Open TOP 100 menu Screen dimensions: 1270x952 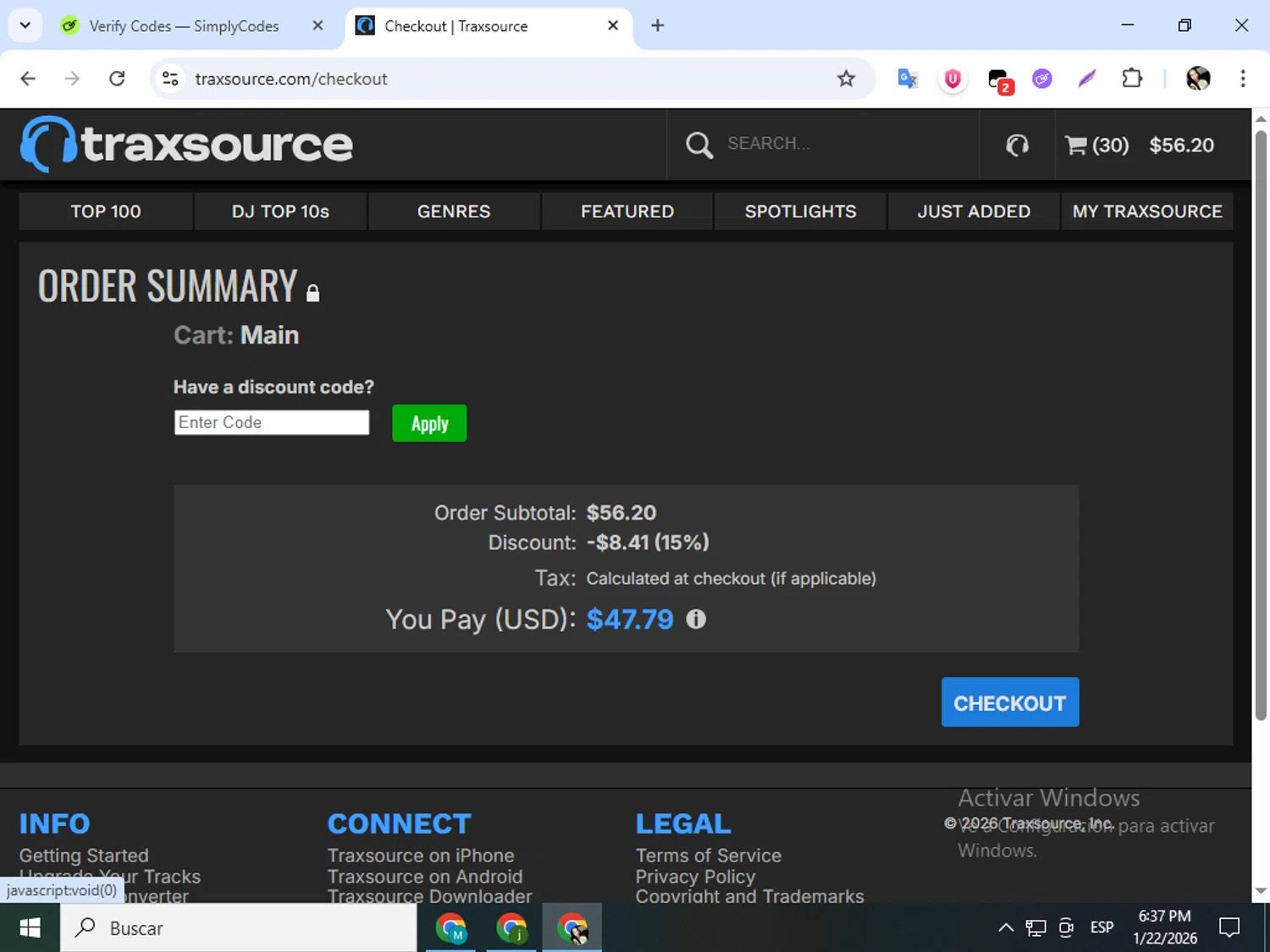(x=106, y=212)
